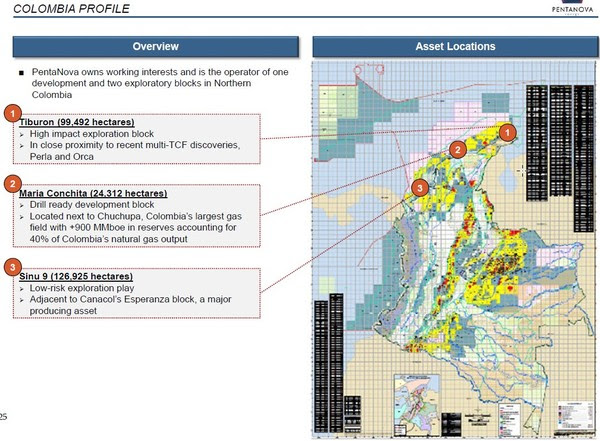Screen dimensions: 600x441
Task: Click 'High impact exploration block' bullet
Action: click(91, 134)
